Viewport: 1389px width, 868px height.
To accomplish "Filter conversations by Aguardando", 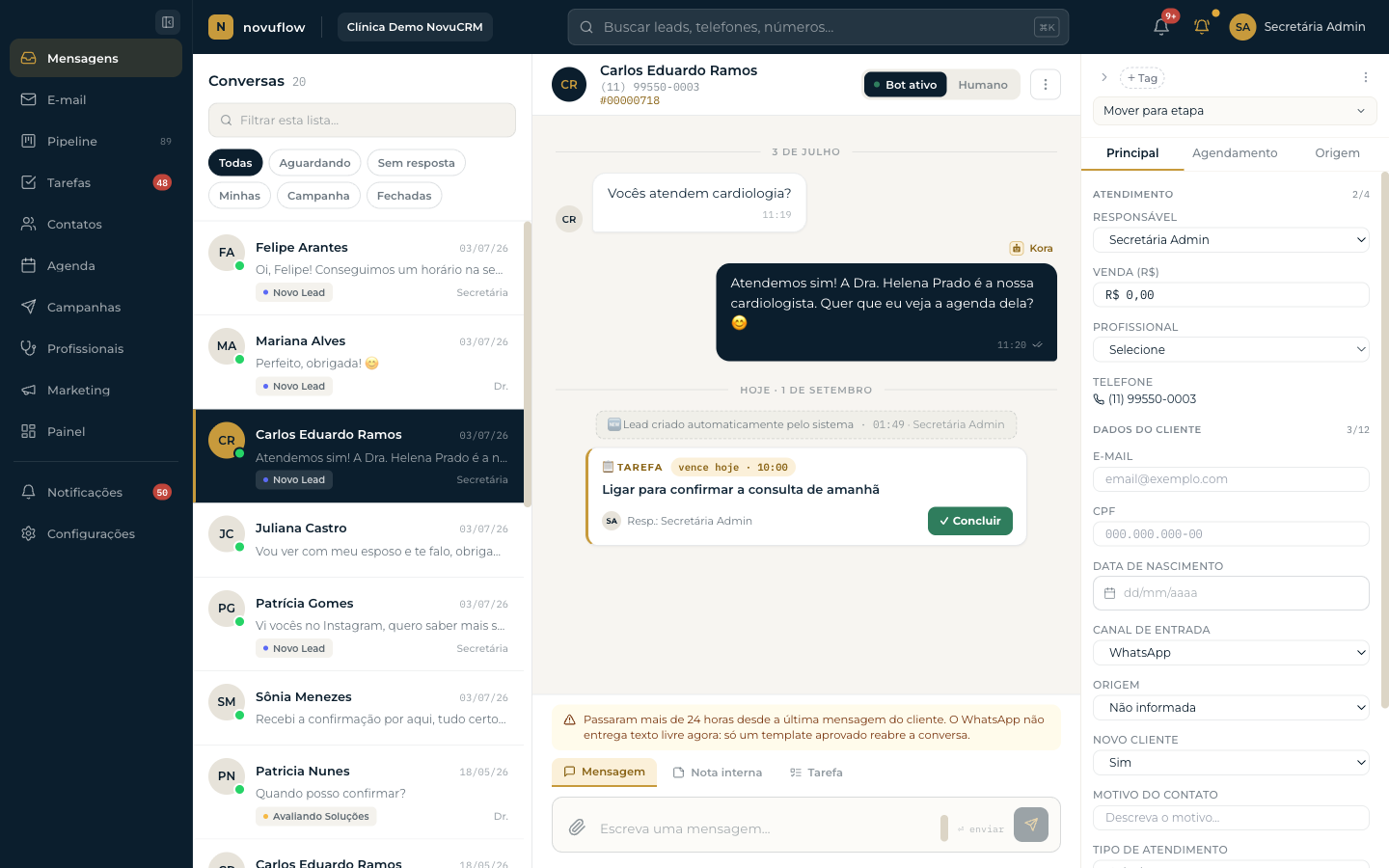I will tap(314, 163).
